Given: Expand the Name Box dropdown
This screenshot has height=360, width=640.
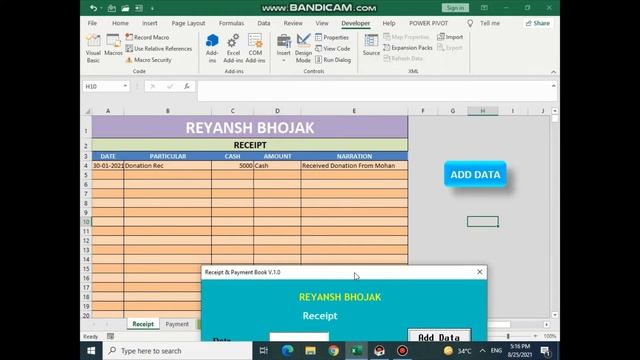Looking at the screenshot, I should 125,86.
